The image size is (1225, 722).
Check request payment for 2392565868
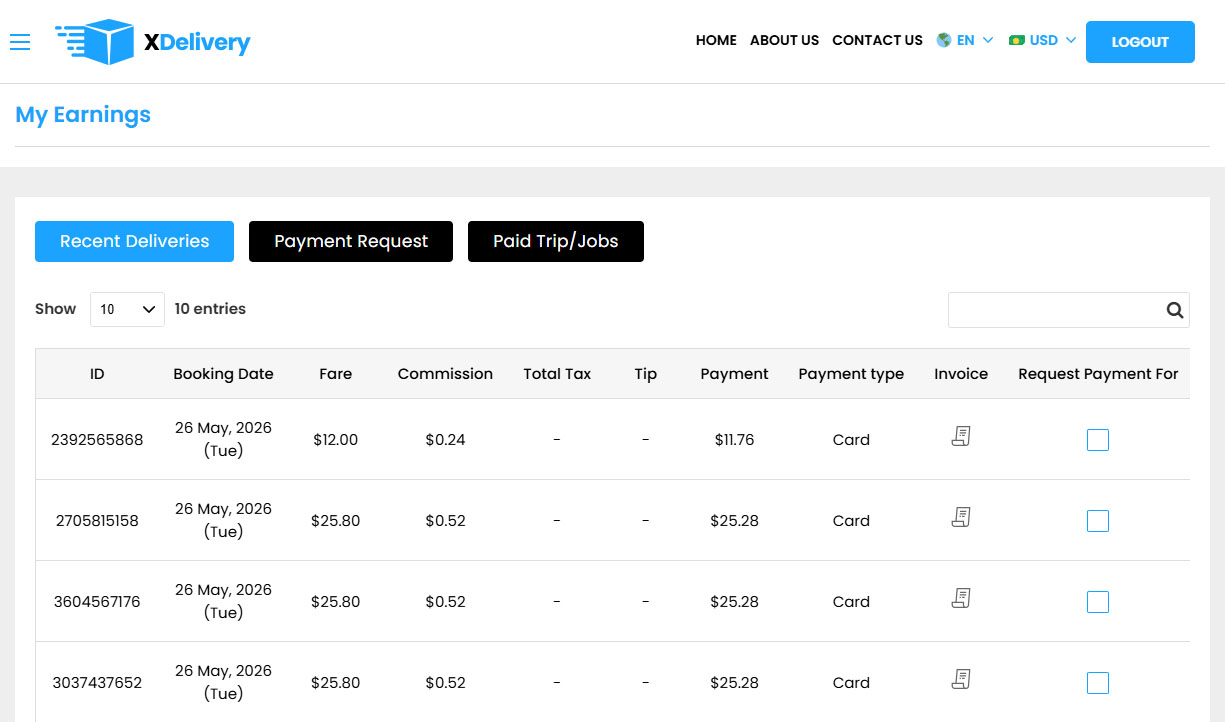click(x=1098, y=440)
